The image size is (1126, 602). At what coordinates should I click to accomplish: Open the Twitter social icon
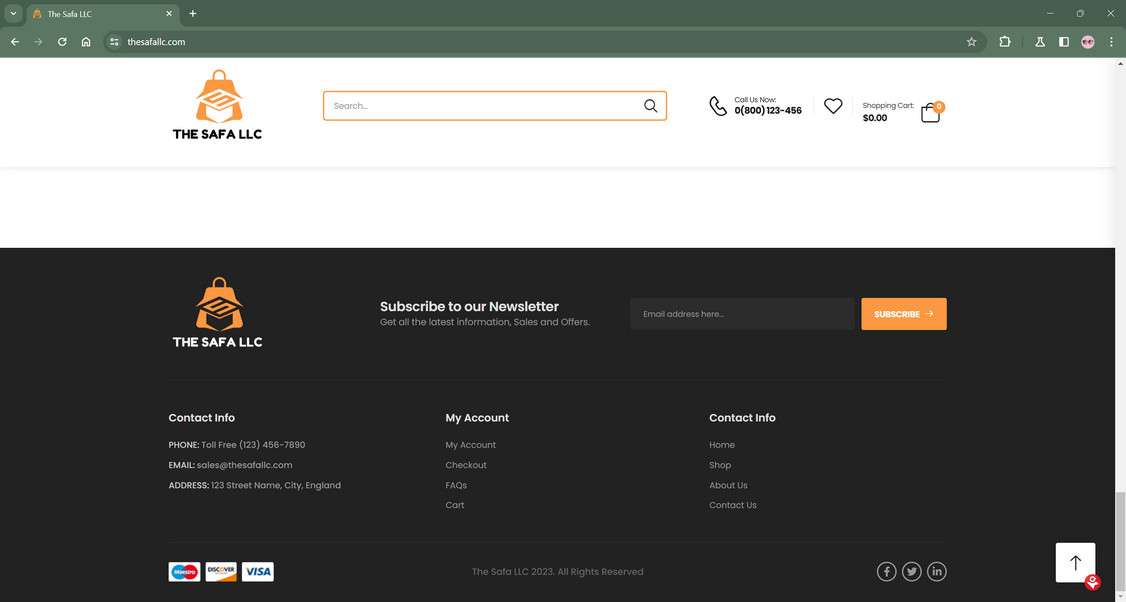[x=912, y=572]
